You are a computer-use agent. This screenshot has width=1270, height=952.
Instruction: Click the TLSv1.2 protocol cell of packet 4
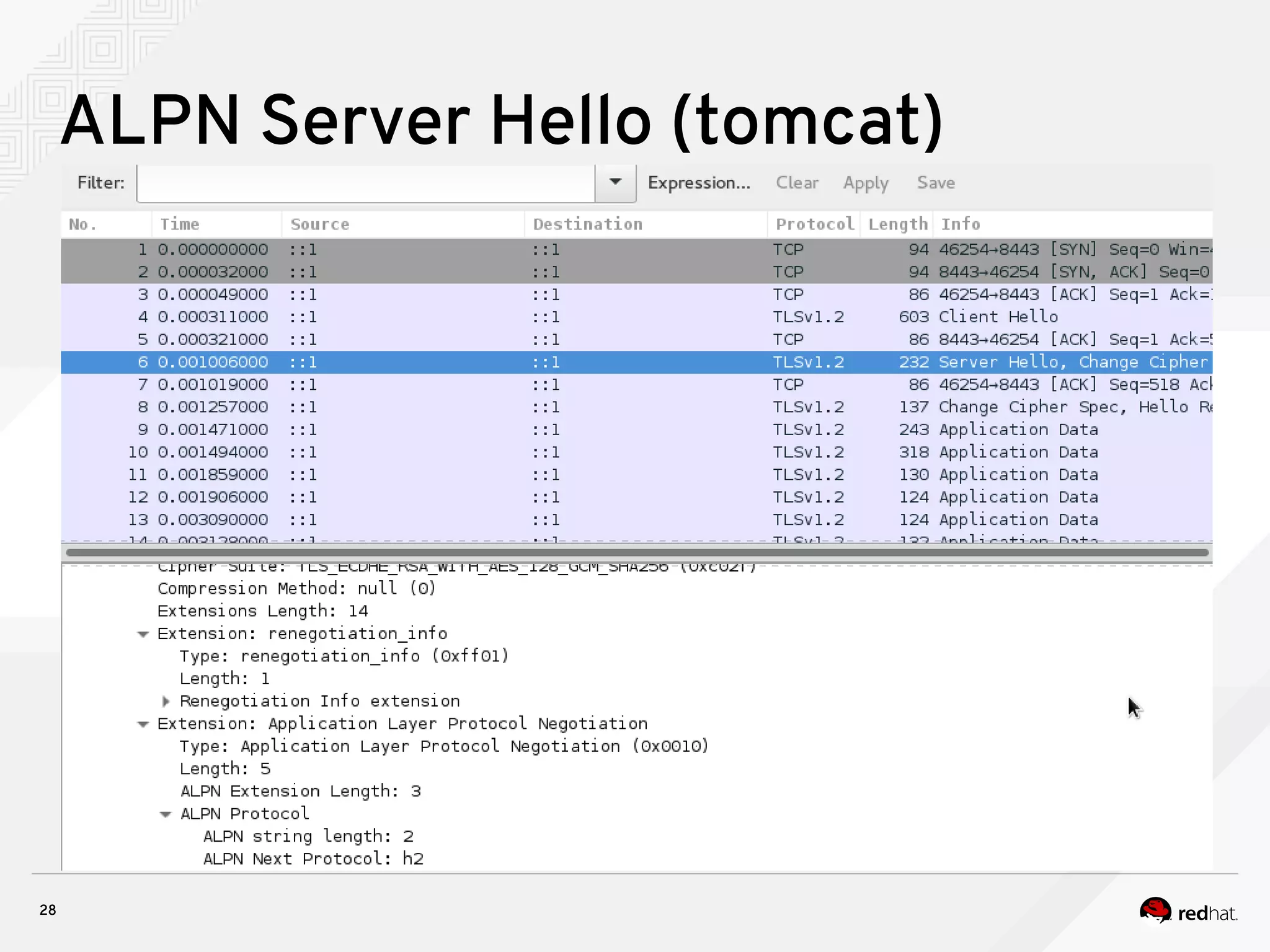pyautogui.click(x=809, y=317)
